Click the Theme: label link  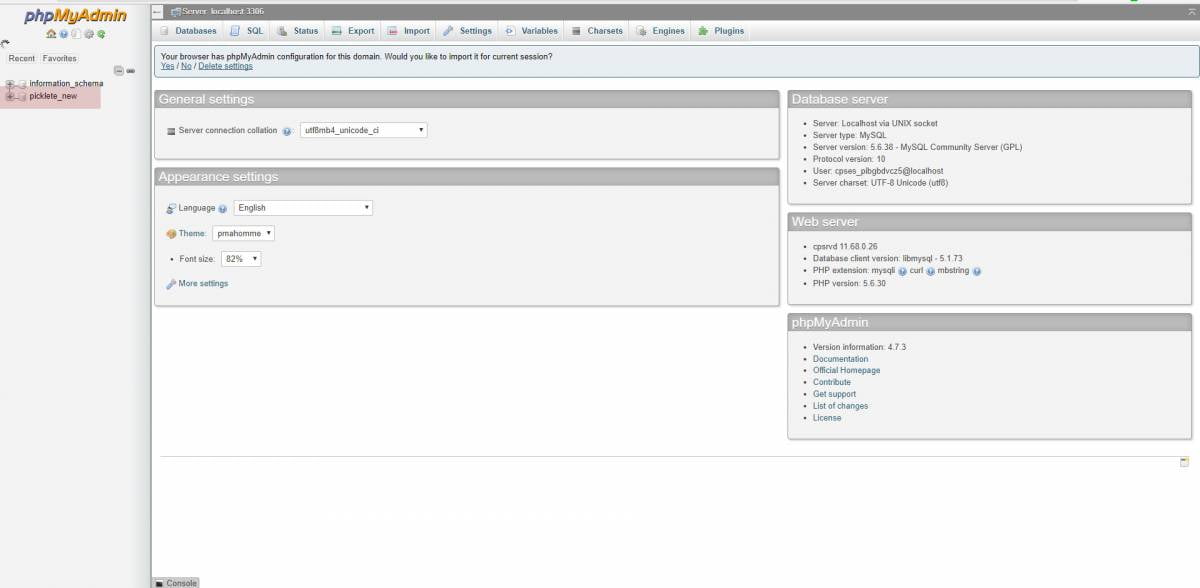point(193,234)
